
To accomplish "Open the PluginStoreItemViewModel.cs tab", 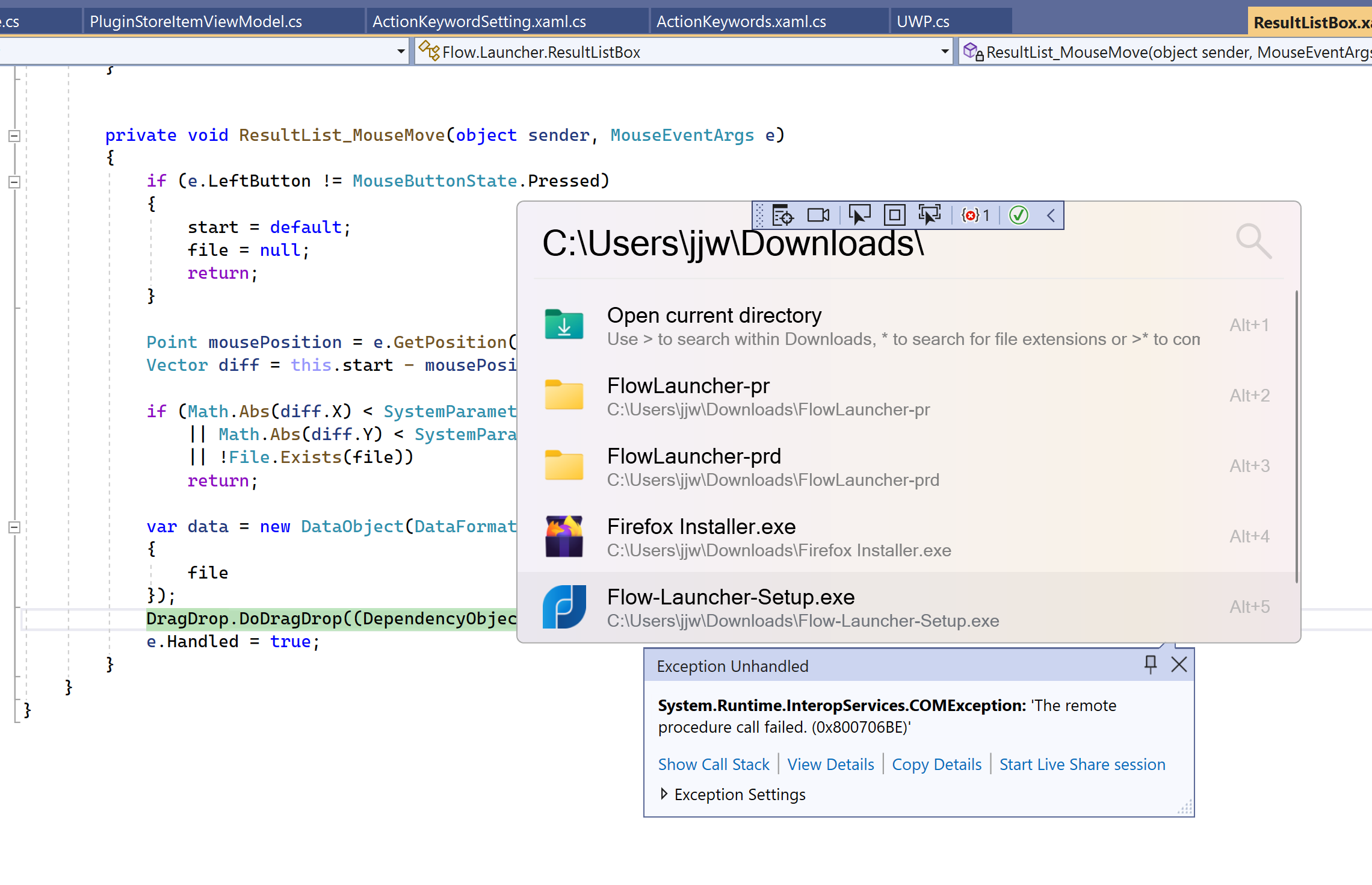I will (196, 22).
